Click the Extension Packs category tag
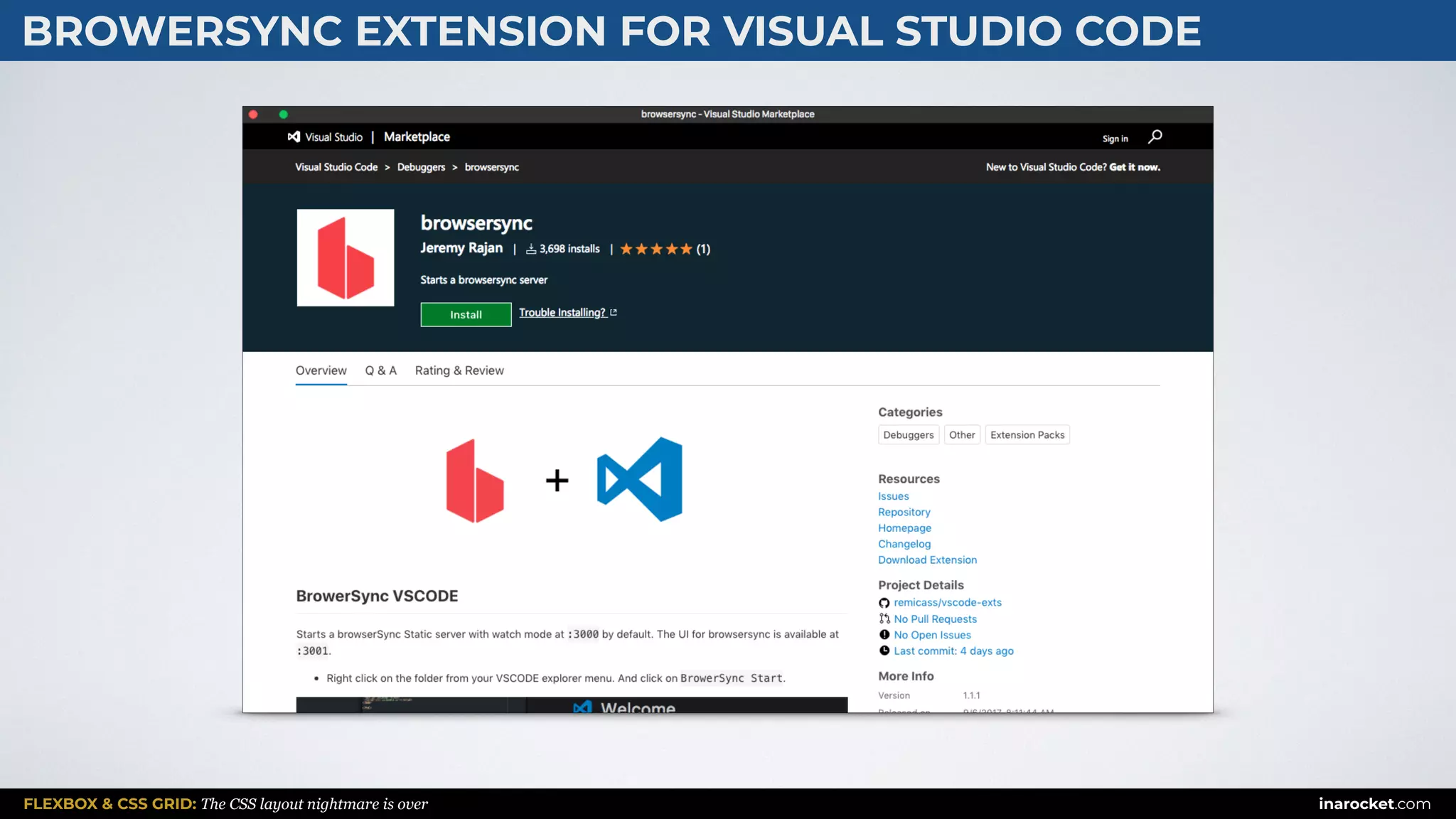Viewport: 1456px width, 819px height. 1027,435
